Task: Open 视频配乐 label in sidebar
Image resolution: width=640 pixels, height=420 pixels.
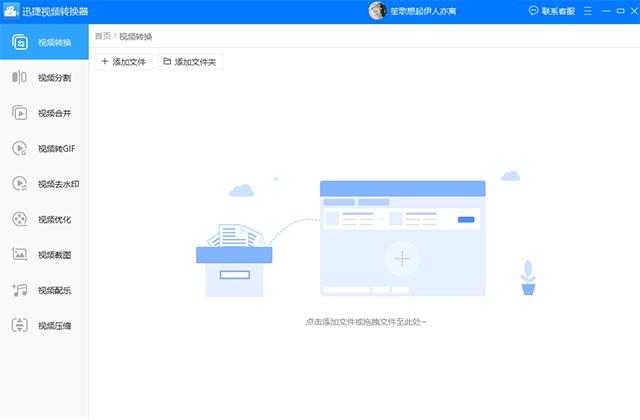Action: click(54, 290)
